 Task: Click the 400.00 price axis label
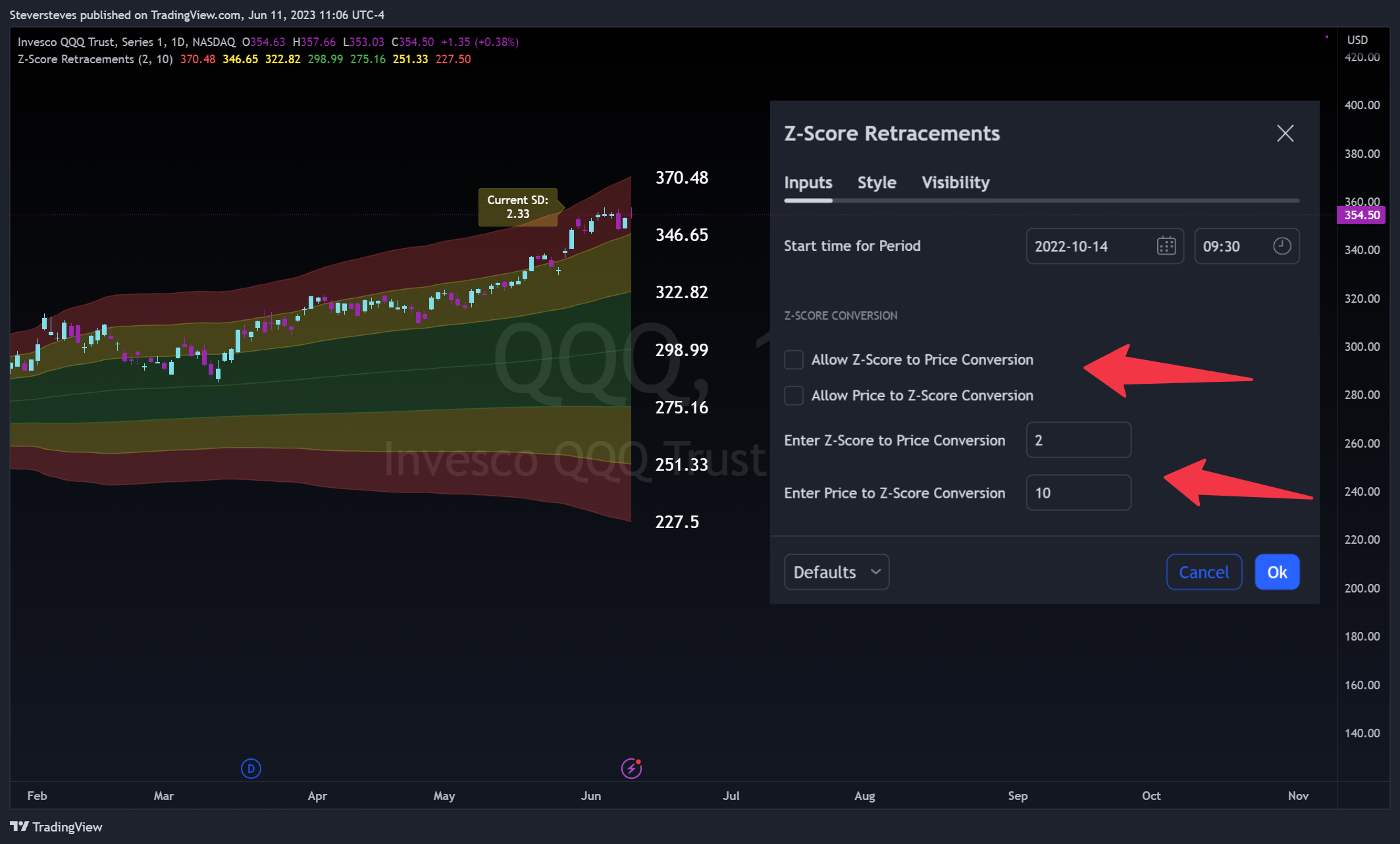click(x=1362, y=105)
